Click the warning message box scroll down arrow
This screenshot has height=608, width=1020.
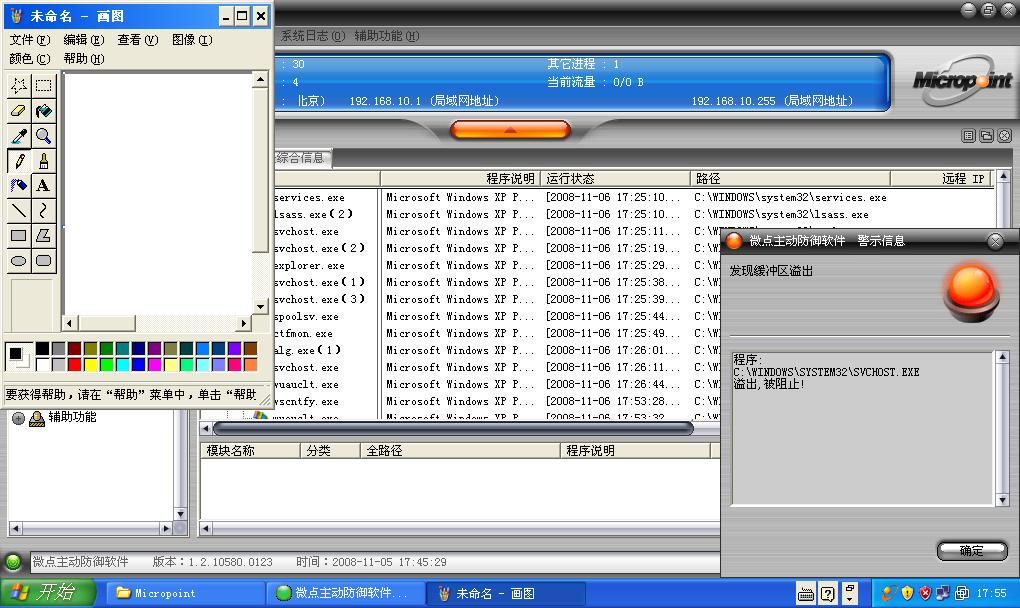[1002, 500]
